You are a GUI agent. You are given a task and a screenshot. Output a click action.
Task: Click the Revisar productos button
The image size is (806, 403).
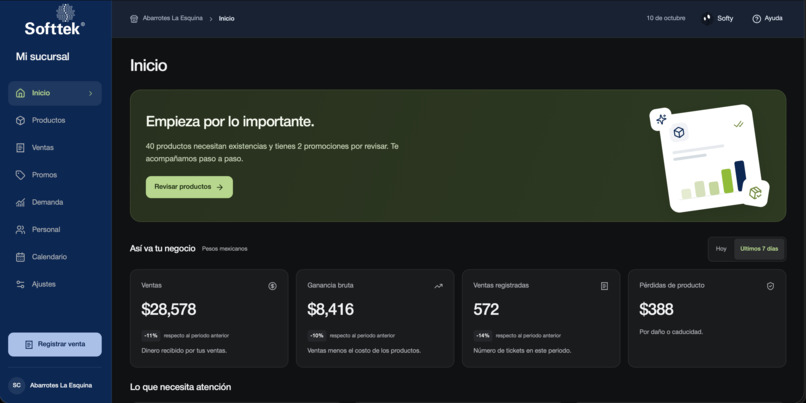click(189, 187)
